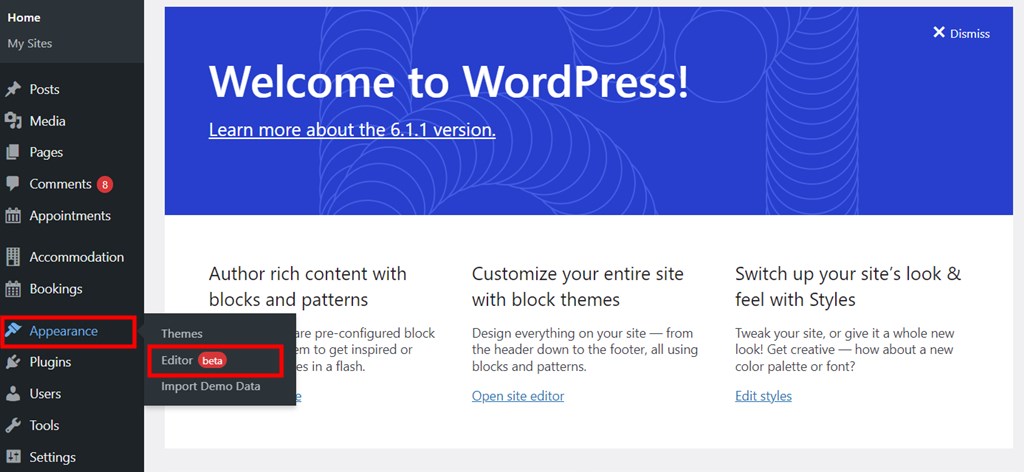Click the Posts pushpin icon
This screenshot has height=472, width=1024.
pyautogui.click(x=13, y=89)
